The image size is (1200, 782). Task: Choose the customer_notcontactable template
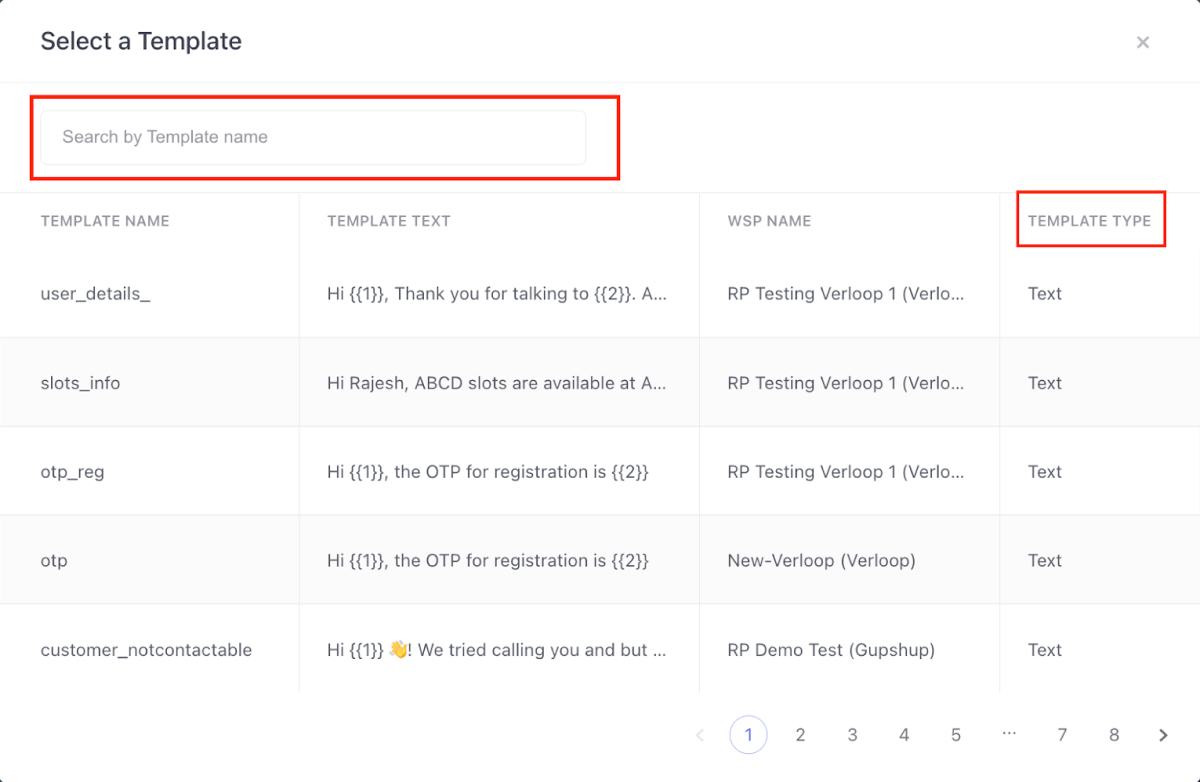coord(146,650)
